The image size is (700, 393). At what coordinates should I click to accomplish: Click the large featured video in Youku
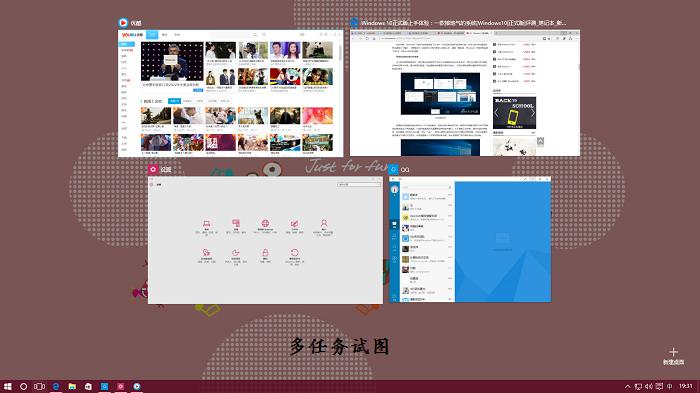172,62
